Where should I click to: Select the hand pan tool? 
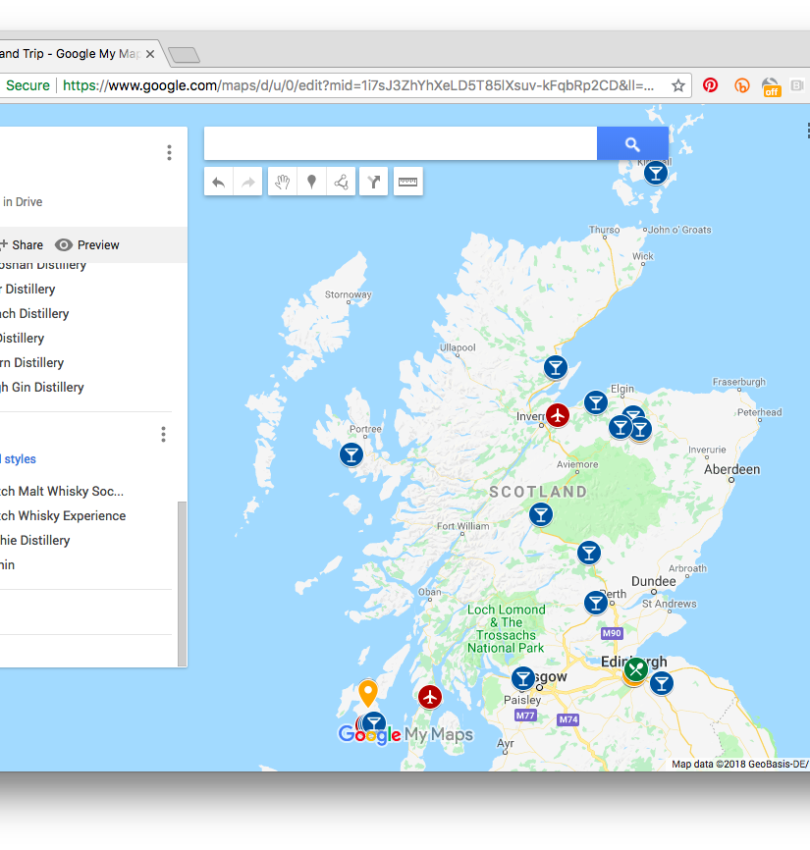[x=282, y=182]
